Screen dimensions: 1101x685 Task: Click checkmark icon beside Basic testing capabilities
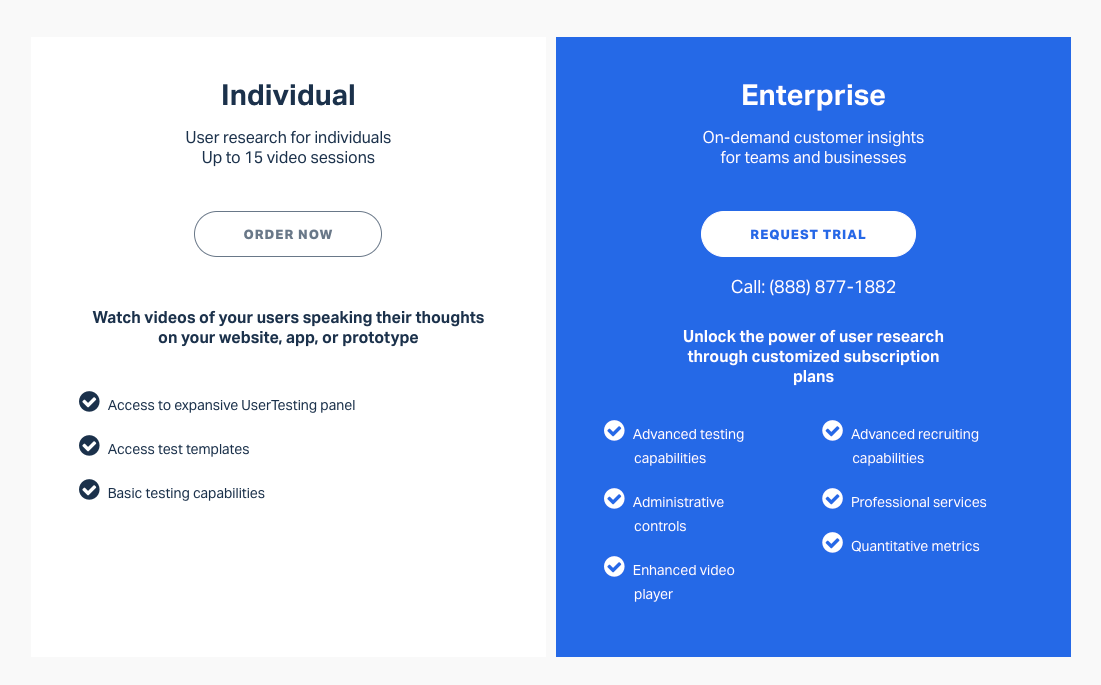89,489
